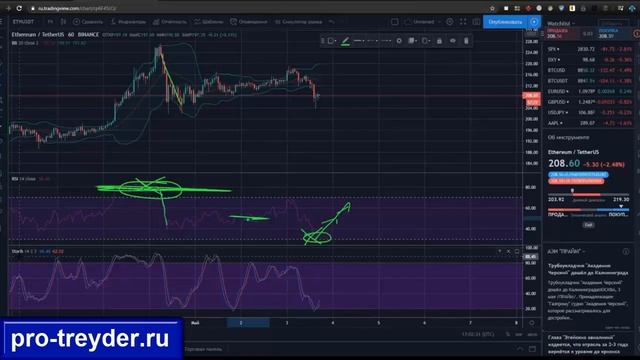Select EURUSD in the watchlist
This screenshot has height=360, width=640.
coord(589,91)
